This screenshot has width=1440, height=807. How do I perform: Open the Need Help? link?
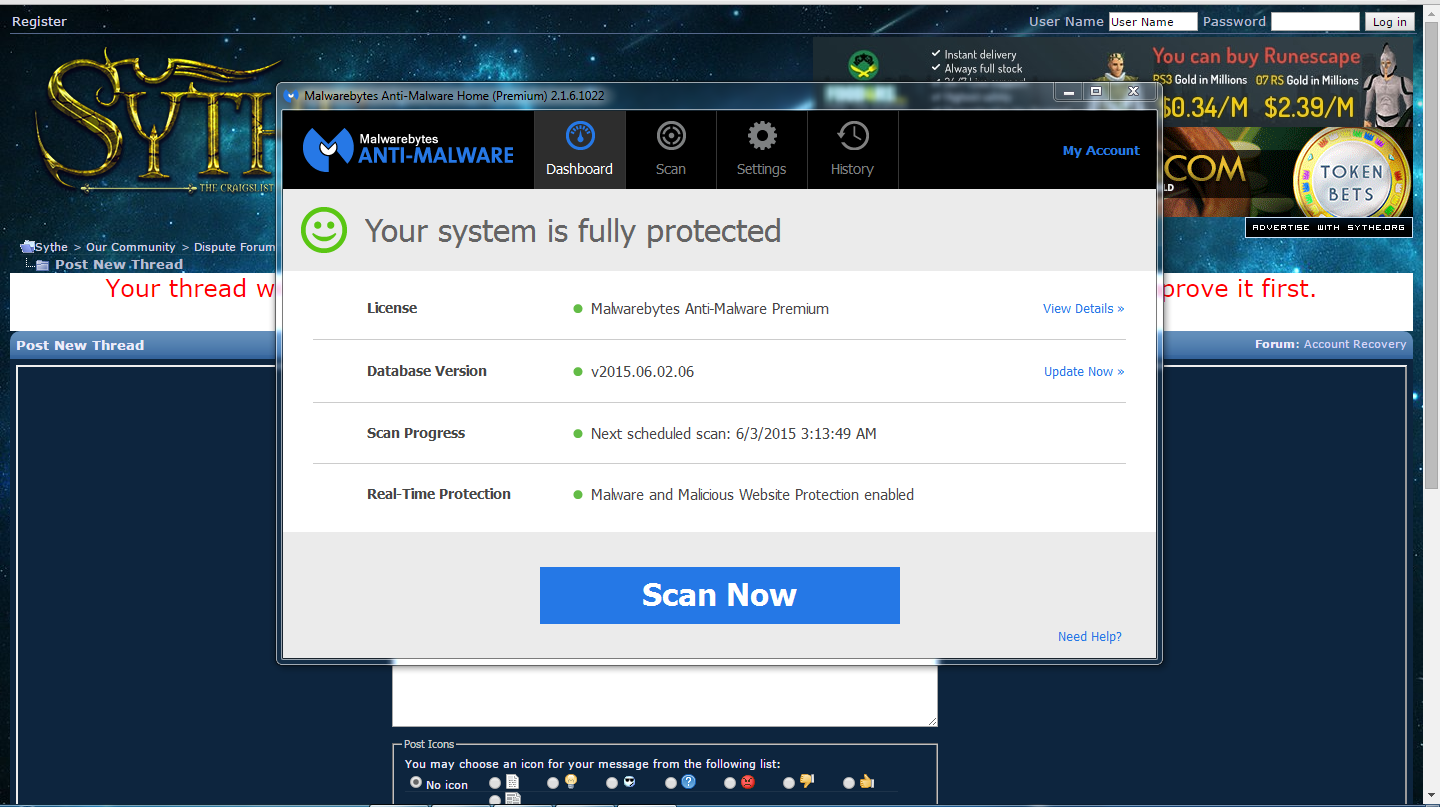pos(1090,637)
